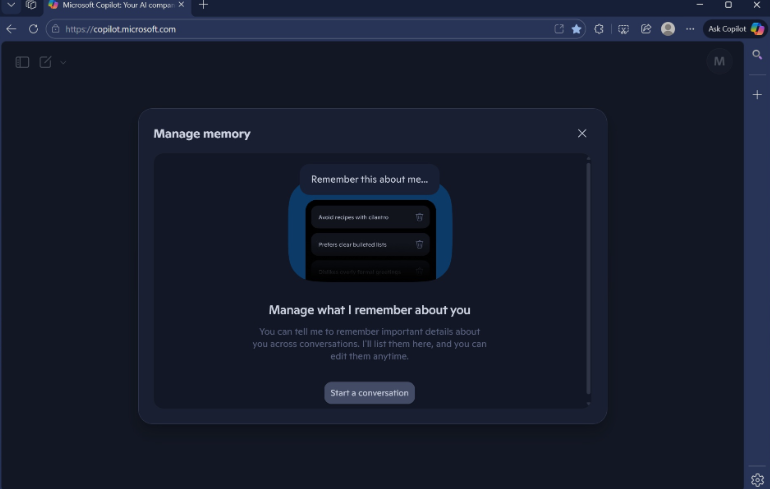Add a sidebar app with plus icon
770x489 pixels.
(757, 94)
